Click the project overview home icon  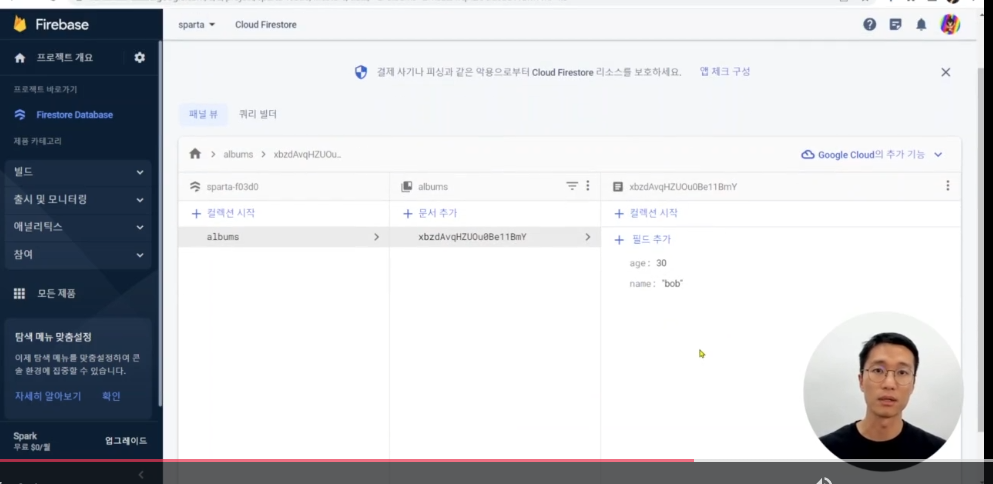tap(20, 58)
